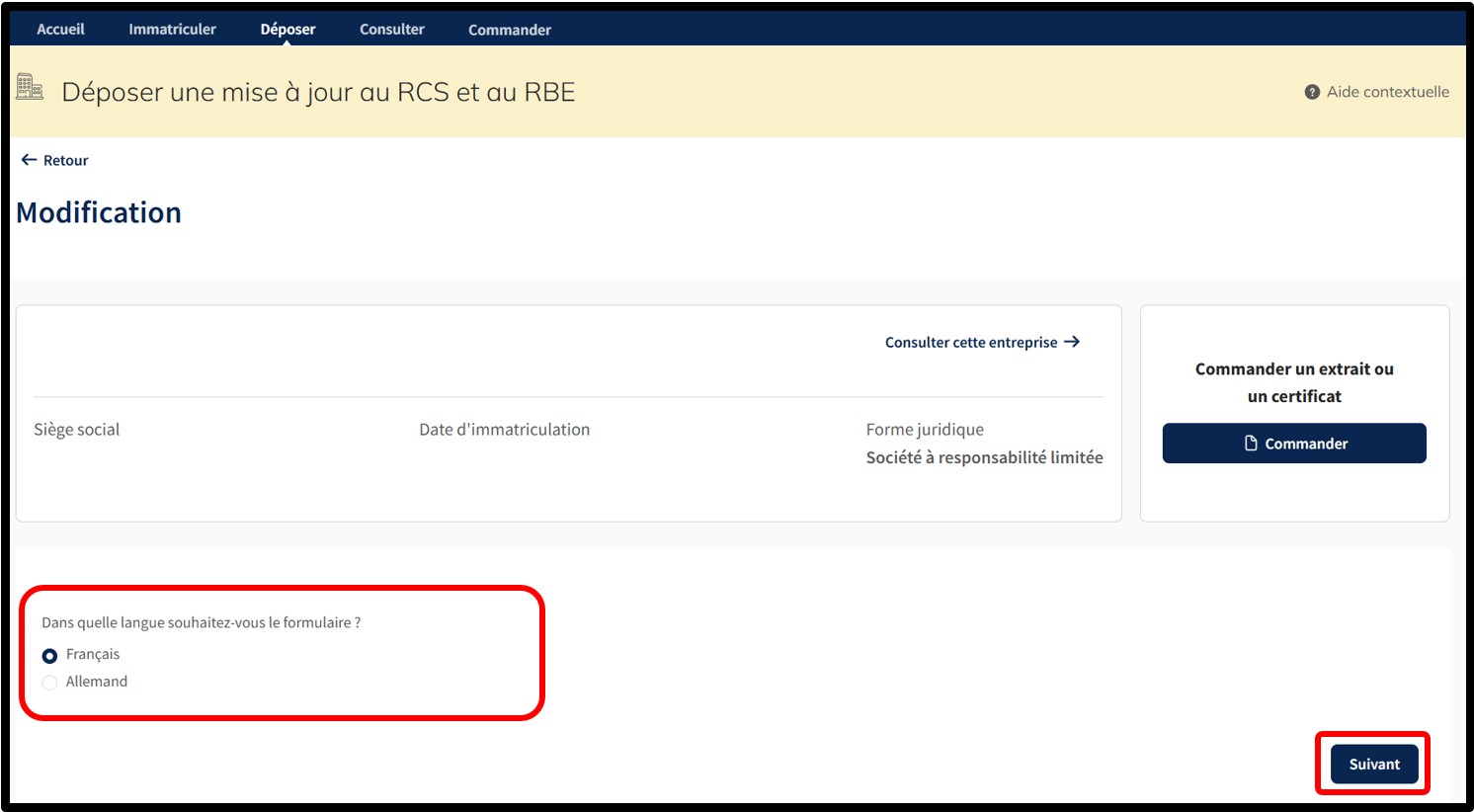
Task: Open the Consulter menu
Action: pos(392,29)
